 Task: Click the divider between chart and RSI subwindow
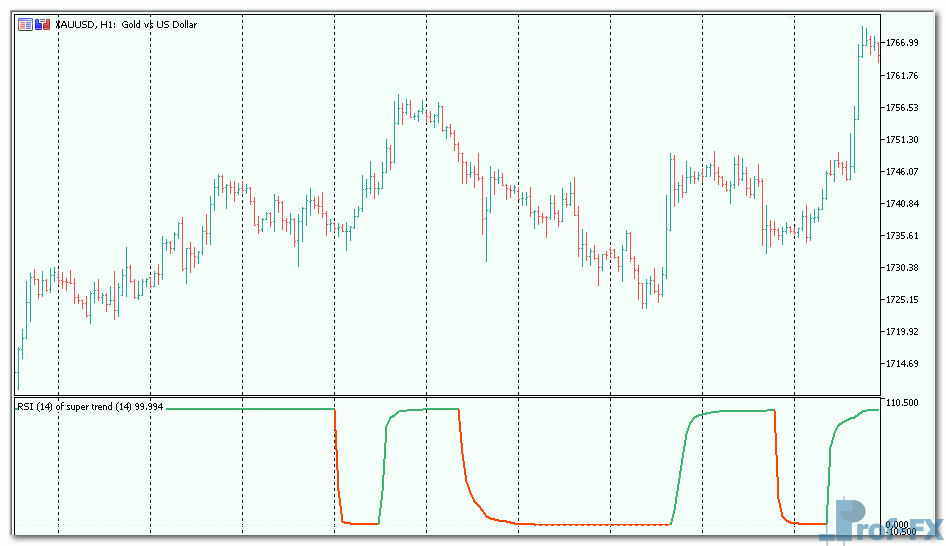point(450,396)
